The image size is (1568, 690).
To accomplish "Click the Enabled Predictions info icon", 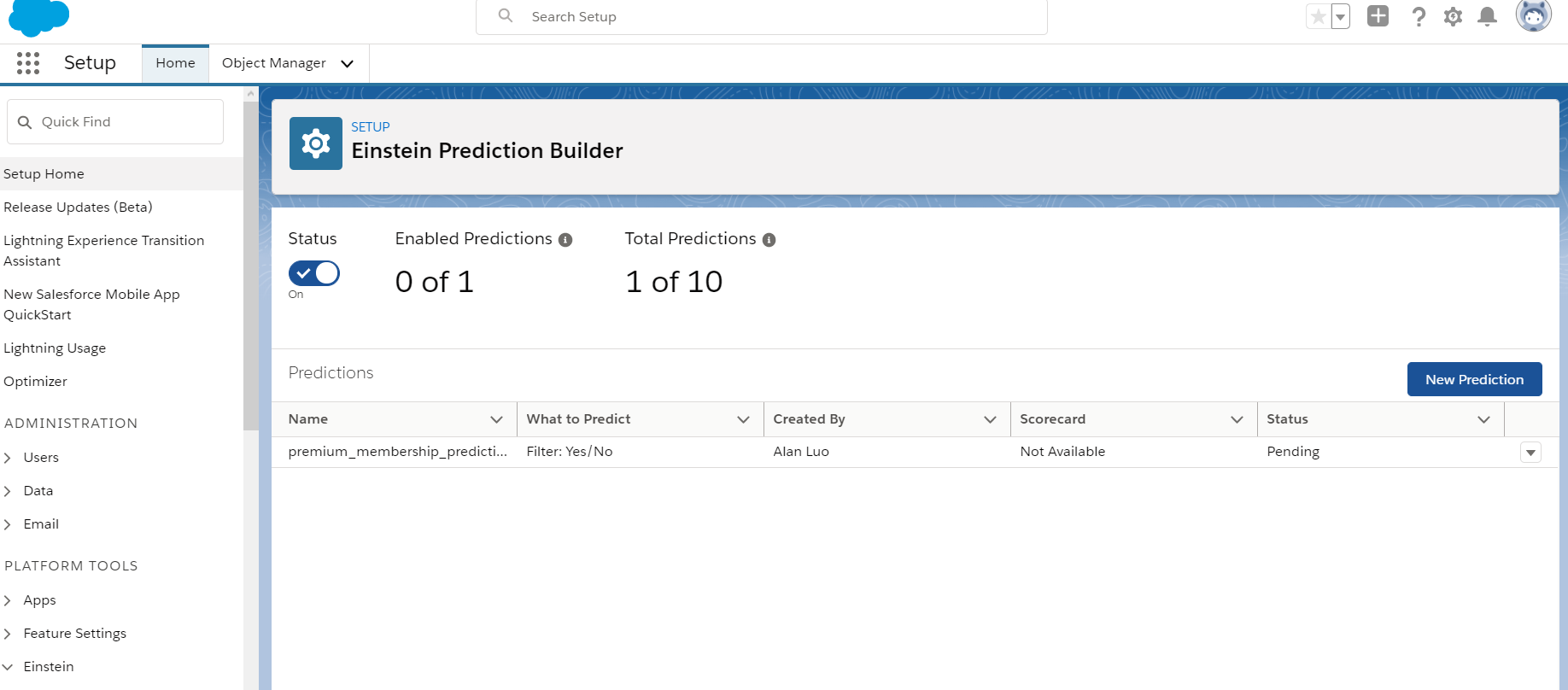I will click(565, 240).
